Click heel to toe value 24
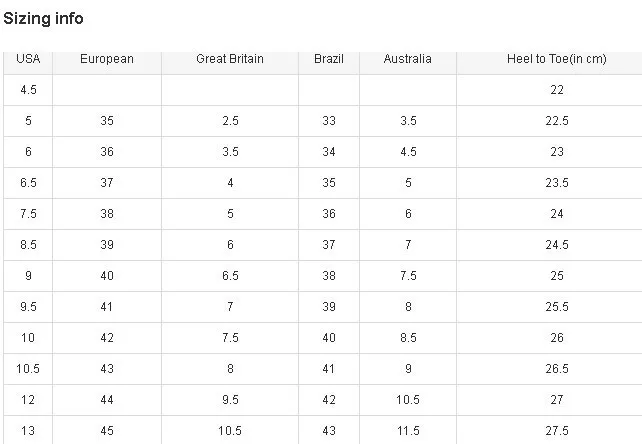The image size is (642, 444). pyautogui.click(x=557, y=214)
